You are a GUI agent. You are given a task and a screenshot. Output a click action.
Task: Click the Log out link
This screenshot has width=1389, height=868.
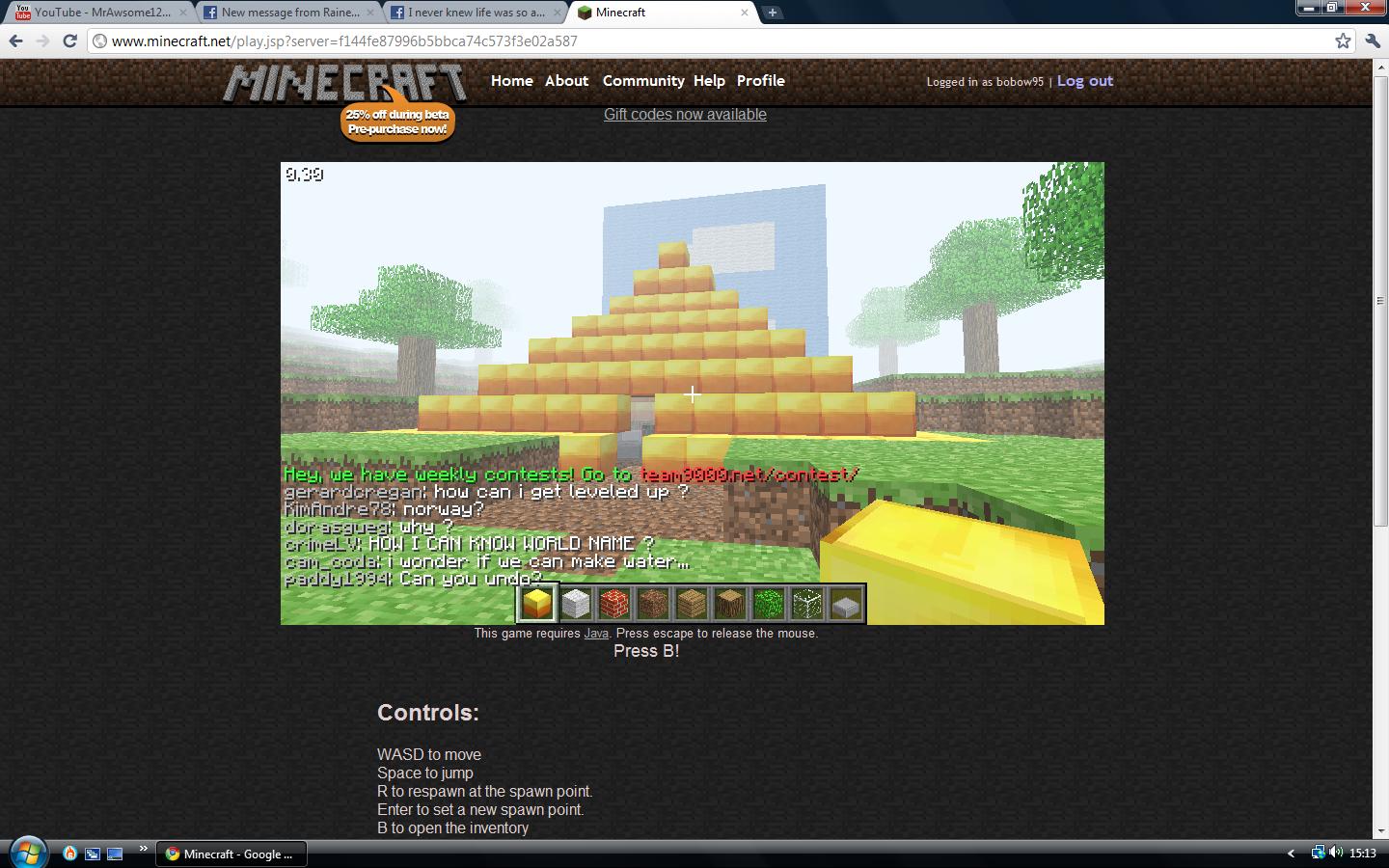tap(1085, 81)
